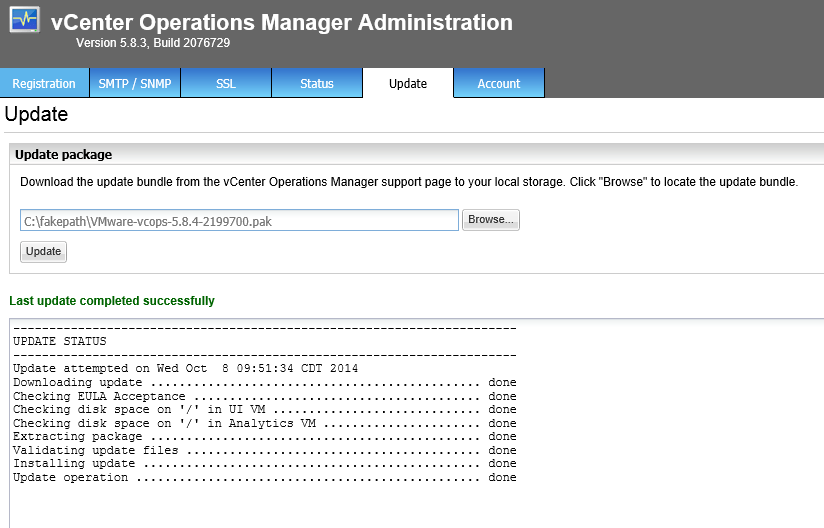Click the 'Update attempted on Wed Oct 8' line
The height and width of the screenshot is (528, 824).
[186, 368]
